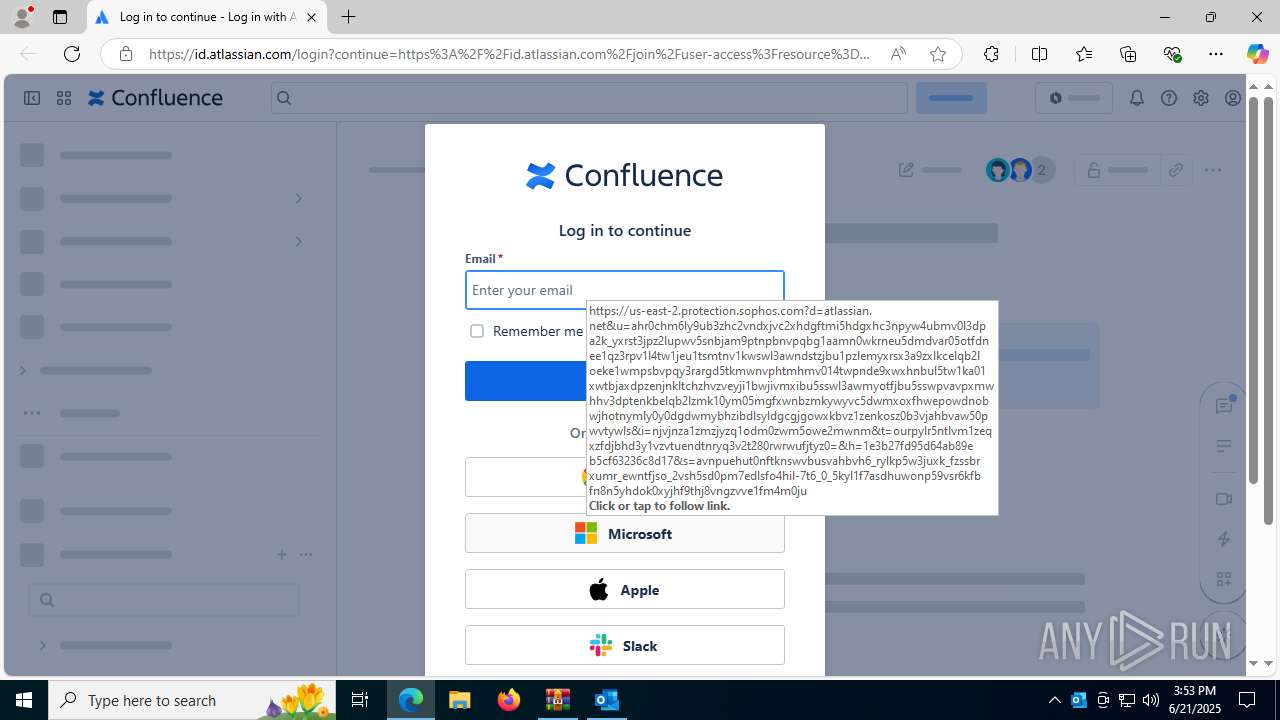Select the Log in to continue tab
Viewport: 1280px width, 720px height.
[x=207, y=17]
